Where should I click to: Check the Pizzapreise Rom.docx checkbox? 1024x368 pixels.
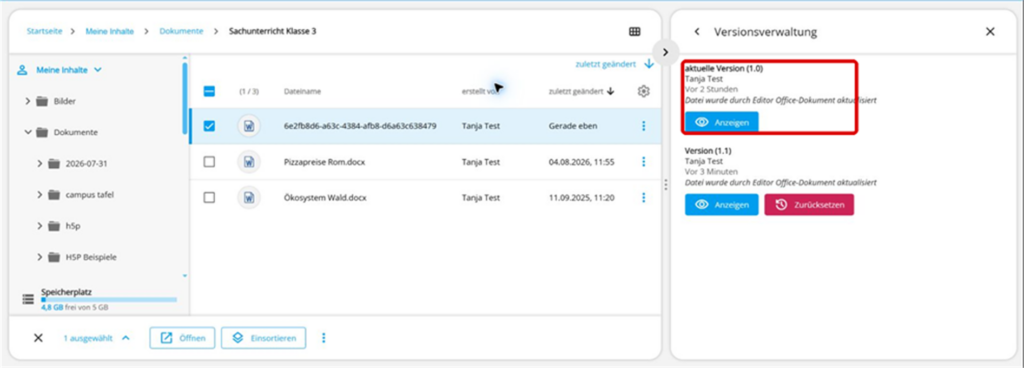coord(209,162)
